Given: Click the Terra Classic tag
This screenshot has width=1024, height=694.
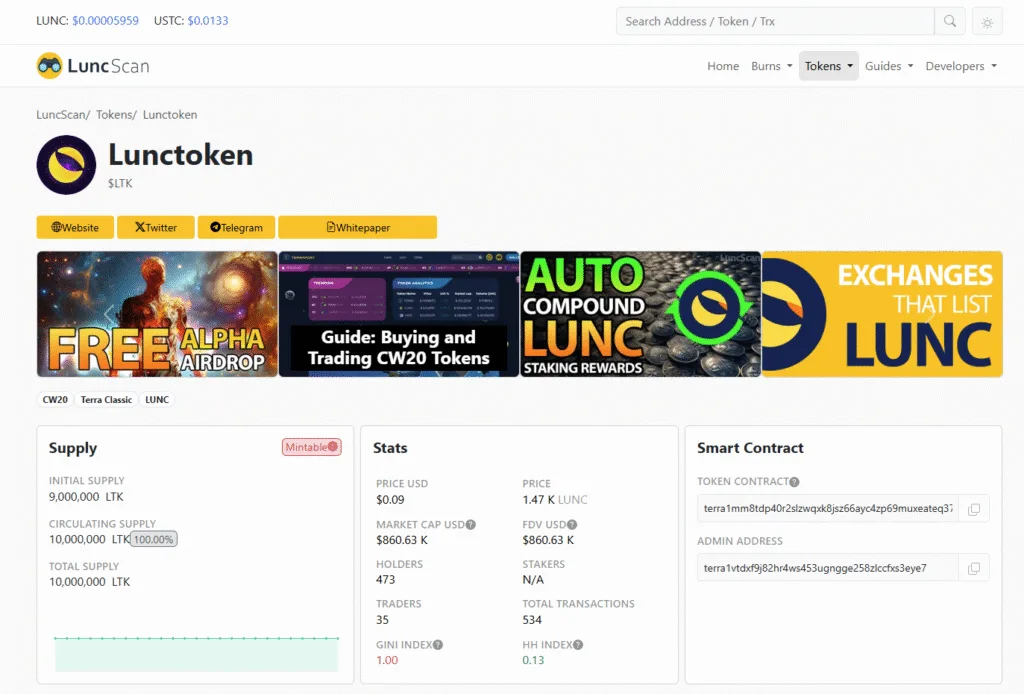Looking at the screenshot, I should click(106, 400).
